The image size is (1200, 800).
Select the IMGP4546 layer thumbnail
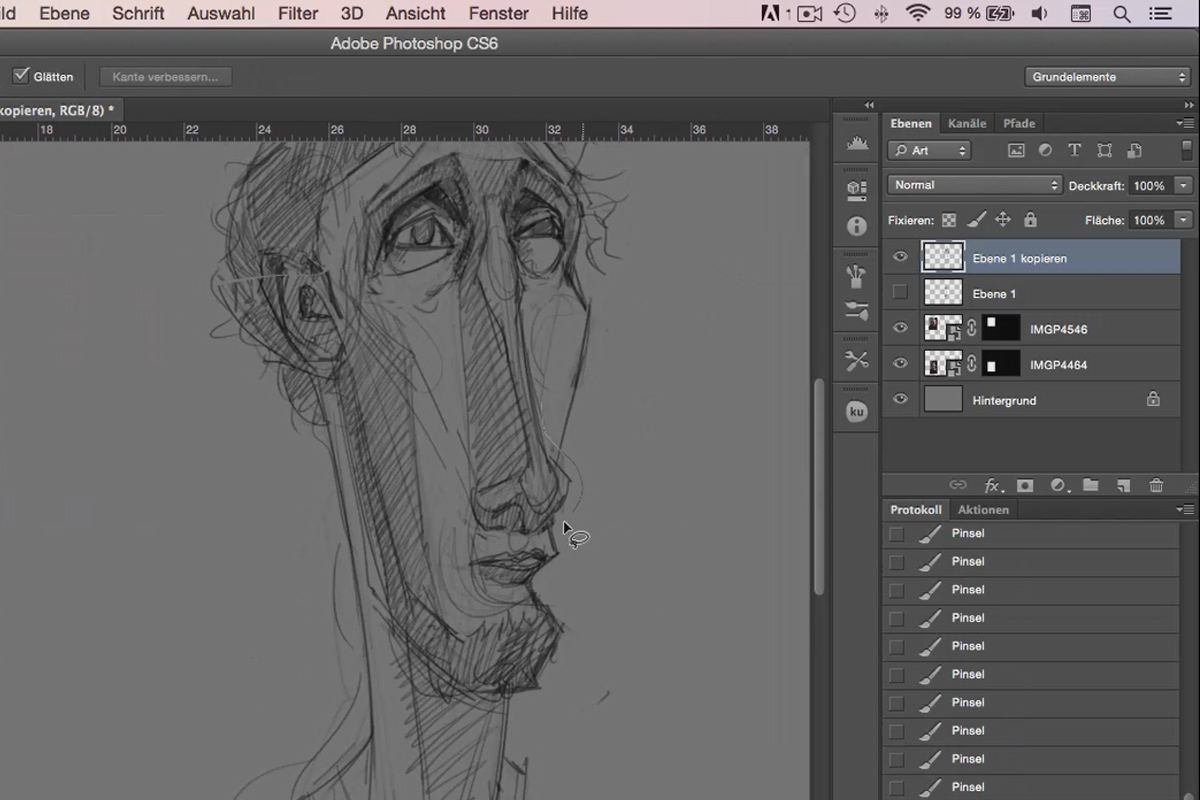point(943,328)
